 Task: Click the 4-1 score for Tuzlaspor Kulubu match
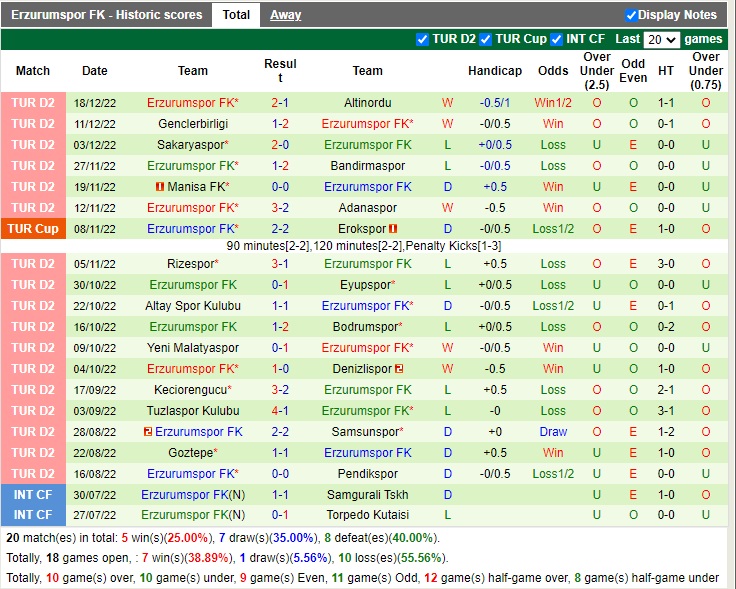pos(280,411)
